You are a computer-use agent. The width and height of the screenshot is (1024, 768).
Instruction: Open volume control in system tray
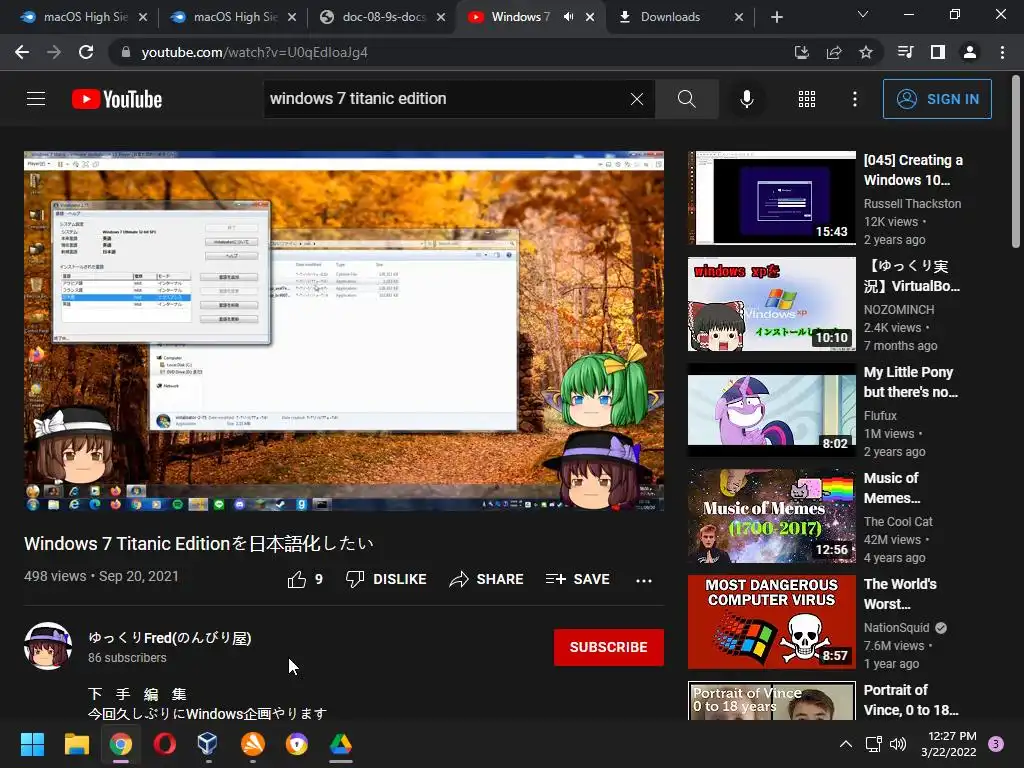point(899,744)
